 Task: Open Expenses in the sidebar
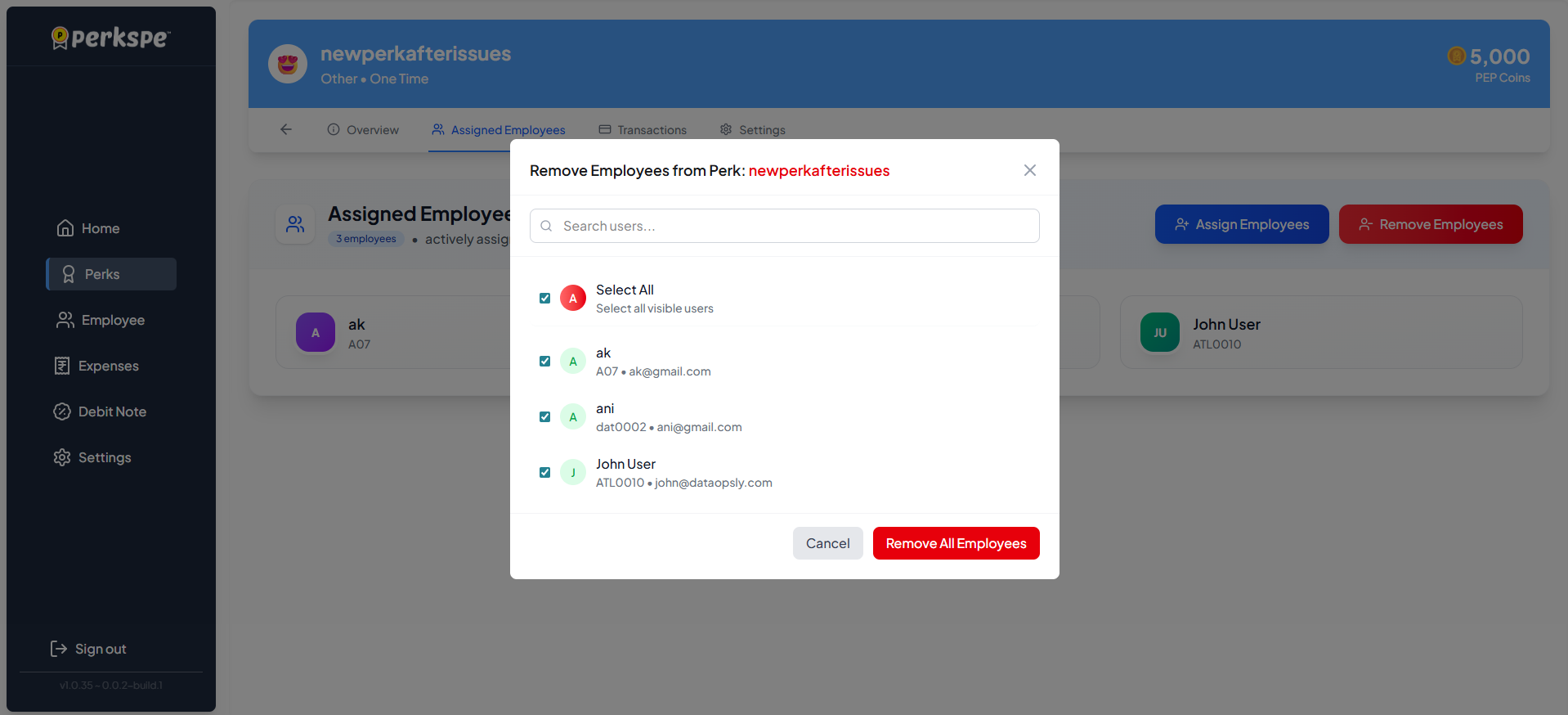click(x=108, y=366)
